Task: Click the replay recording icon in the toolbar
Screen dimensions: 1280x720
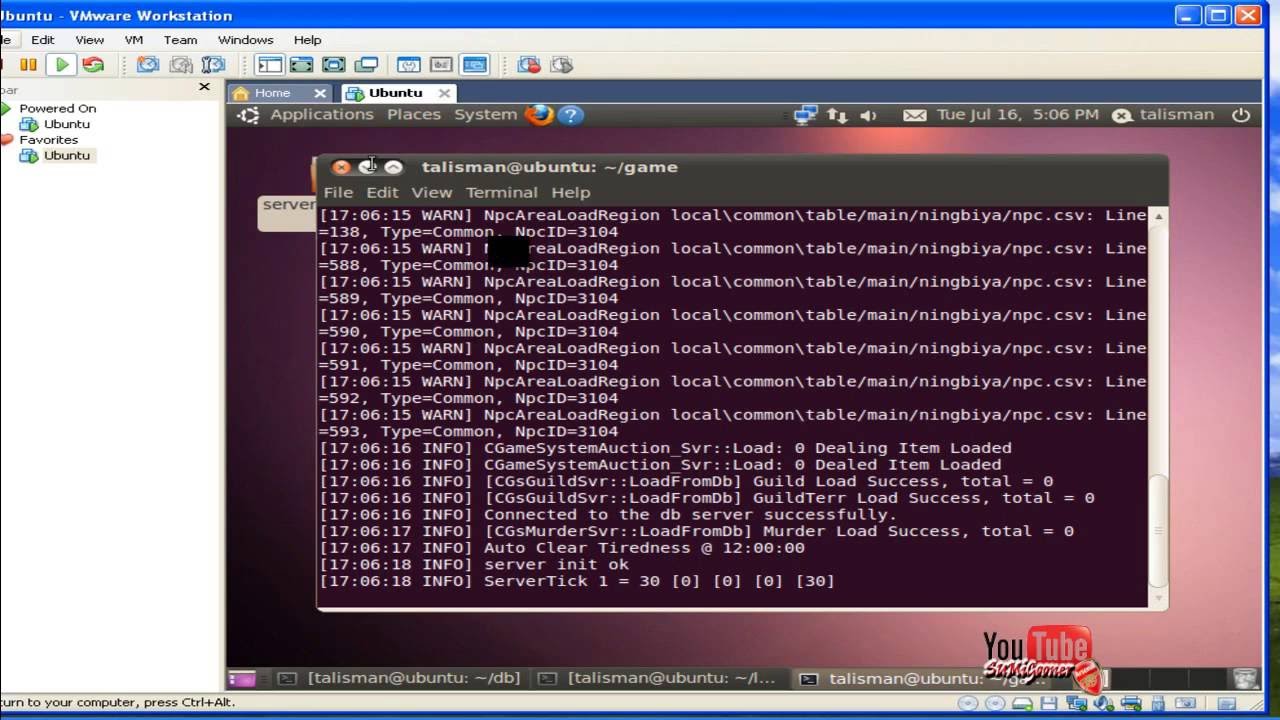Action: (561, 65)
